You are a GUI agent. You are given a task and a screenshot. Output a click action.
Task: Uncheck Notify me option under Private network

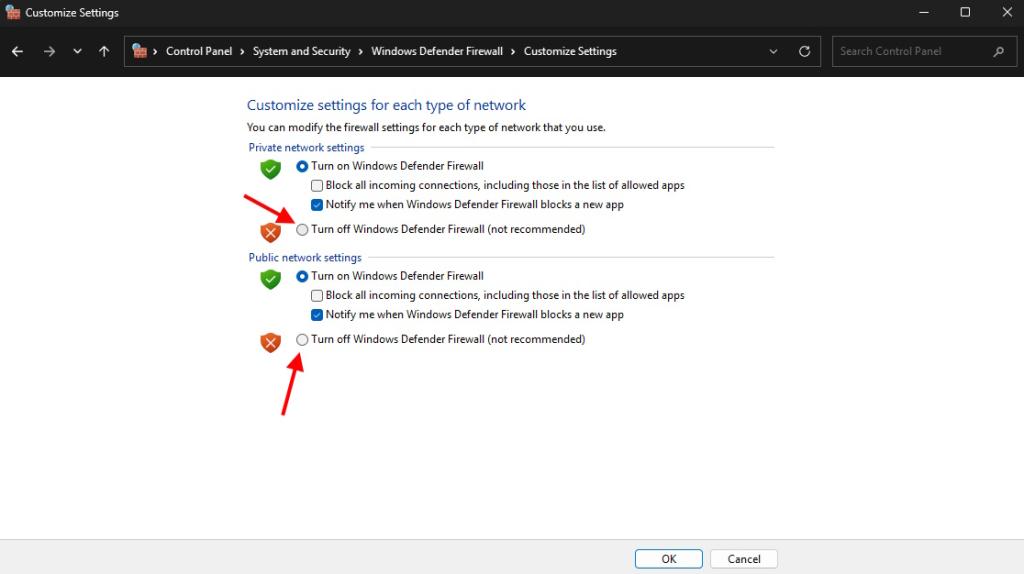pyautogui.click(x=317, y=204)
